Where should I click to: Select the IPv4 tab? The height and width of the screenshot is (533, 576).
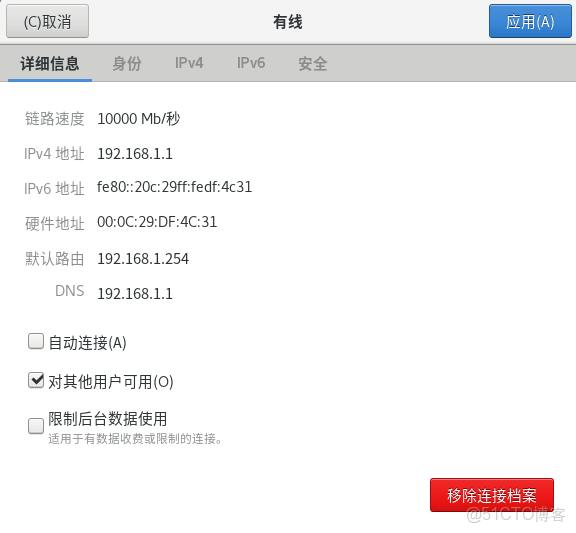[189, 63]
